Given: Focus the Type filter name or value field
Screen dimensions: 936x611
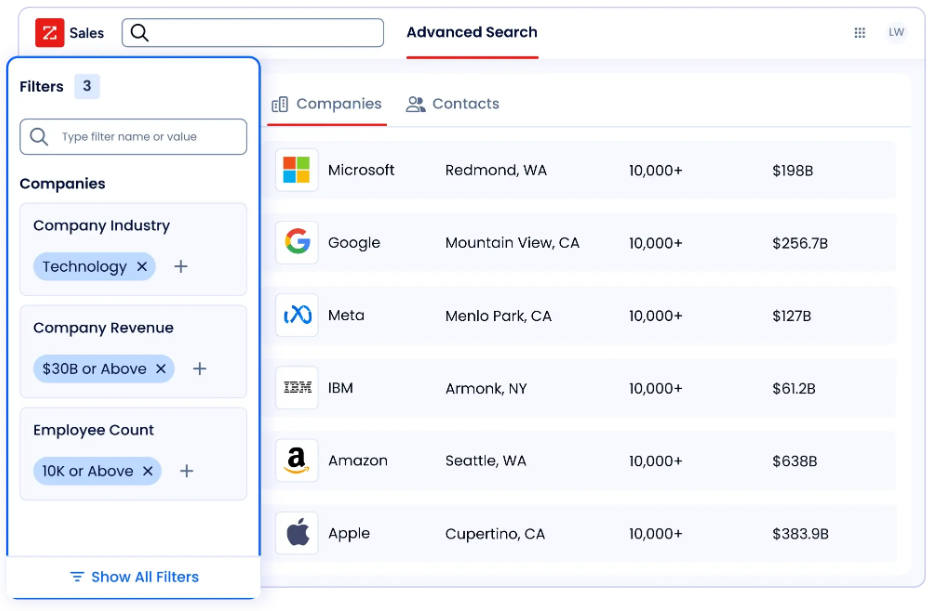Looking at the screenshot, I should [x=133, y=137].
